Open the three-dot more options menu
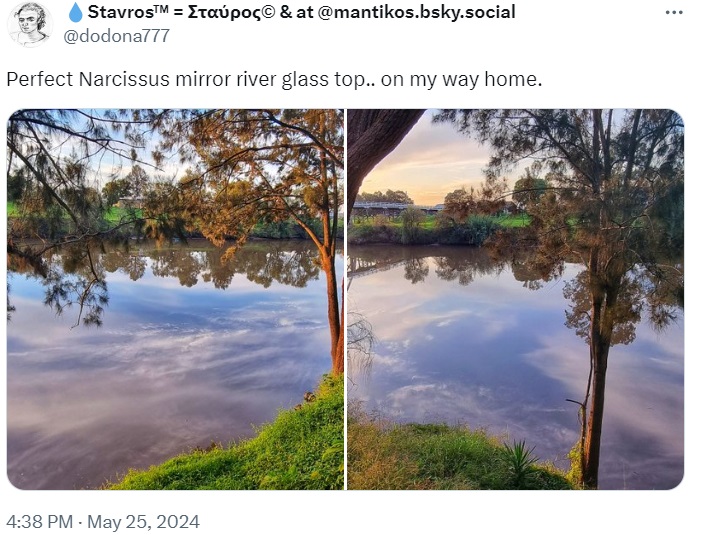 (x=674, y=13)
